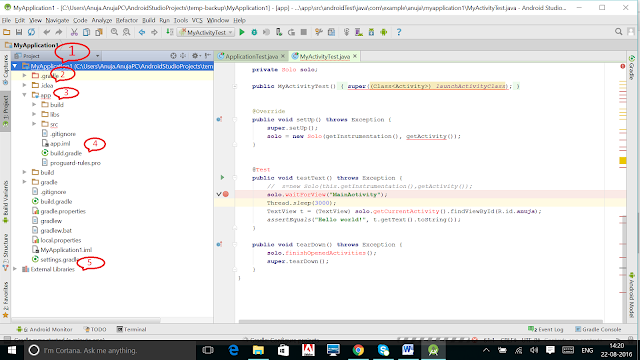Select the proguard-rules.pro file
Viewport: 640px width, 360px height.
pos(75,163)
